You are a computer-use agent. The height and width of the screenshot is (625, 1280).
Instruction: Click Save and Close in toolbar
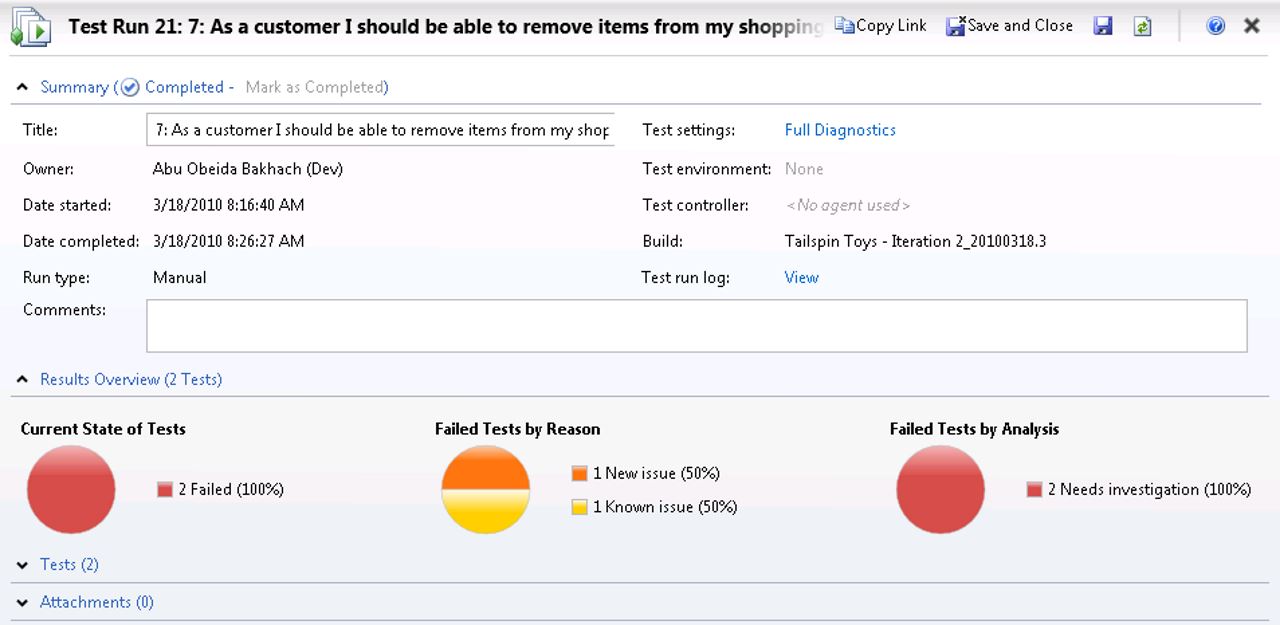tap(1010, 26)
